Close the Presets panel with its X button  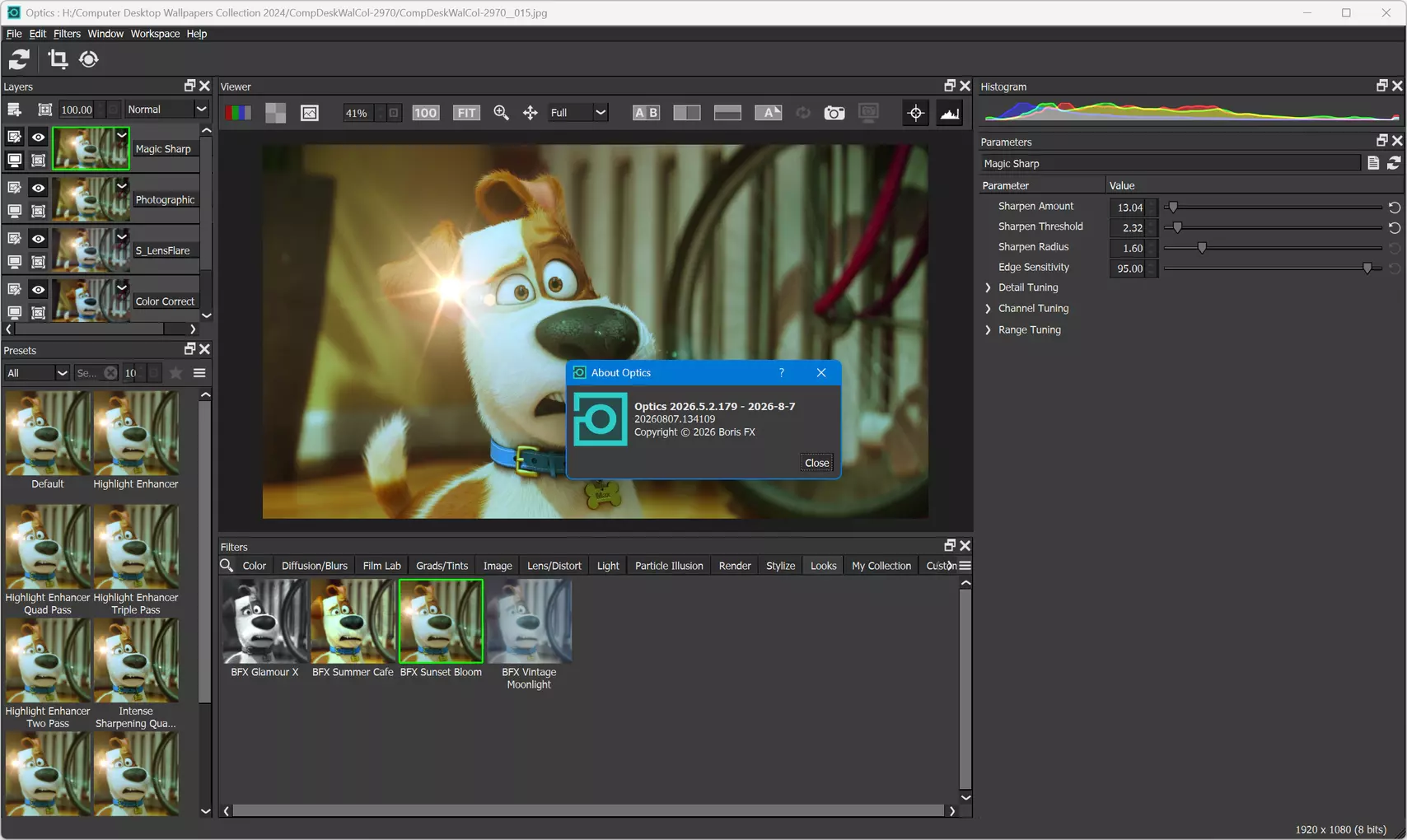[204, 349]
